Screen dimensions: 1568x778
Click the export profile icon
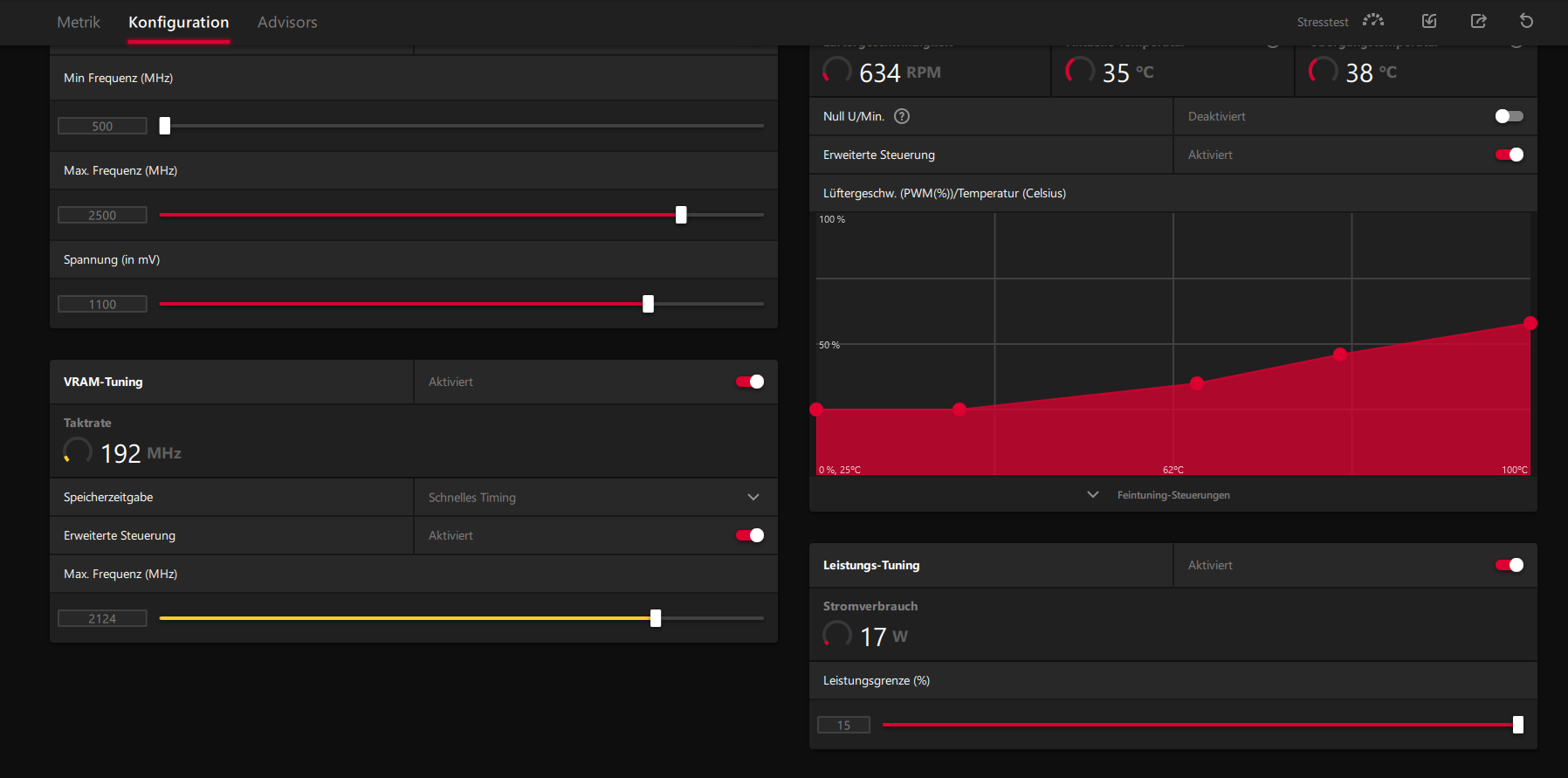click(1478, 21)
